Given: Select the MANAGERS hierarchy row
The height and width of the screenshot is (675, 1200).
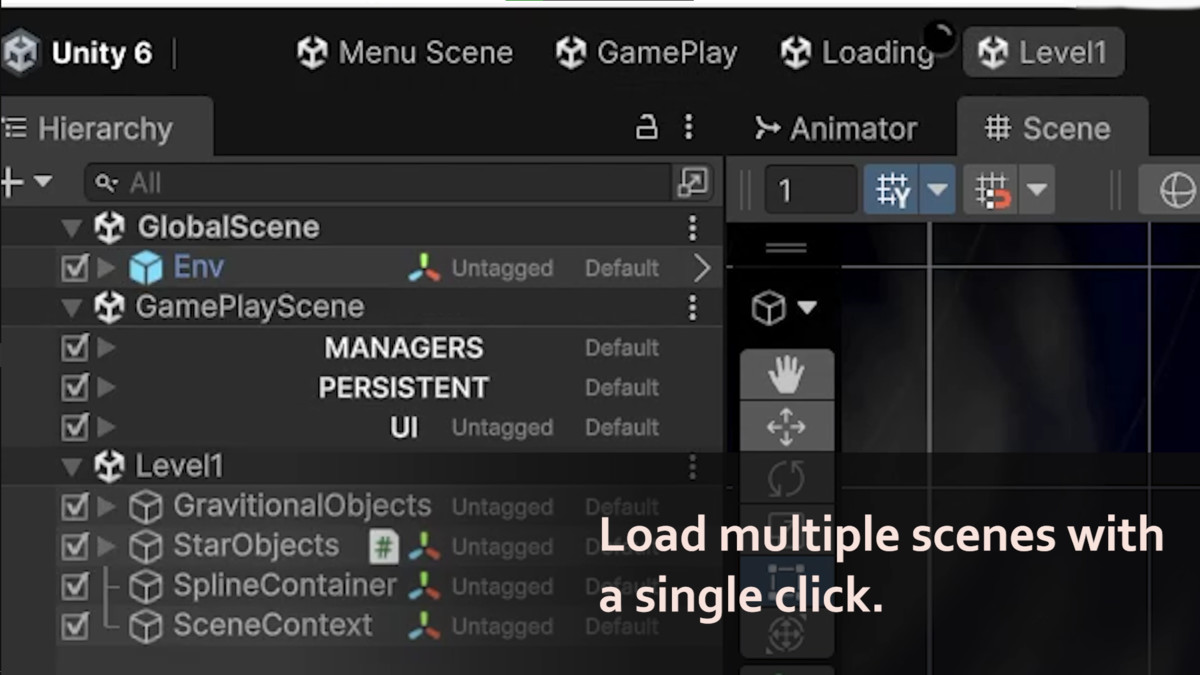Looking at the screenshot, I should [x=360, y=348].
